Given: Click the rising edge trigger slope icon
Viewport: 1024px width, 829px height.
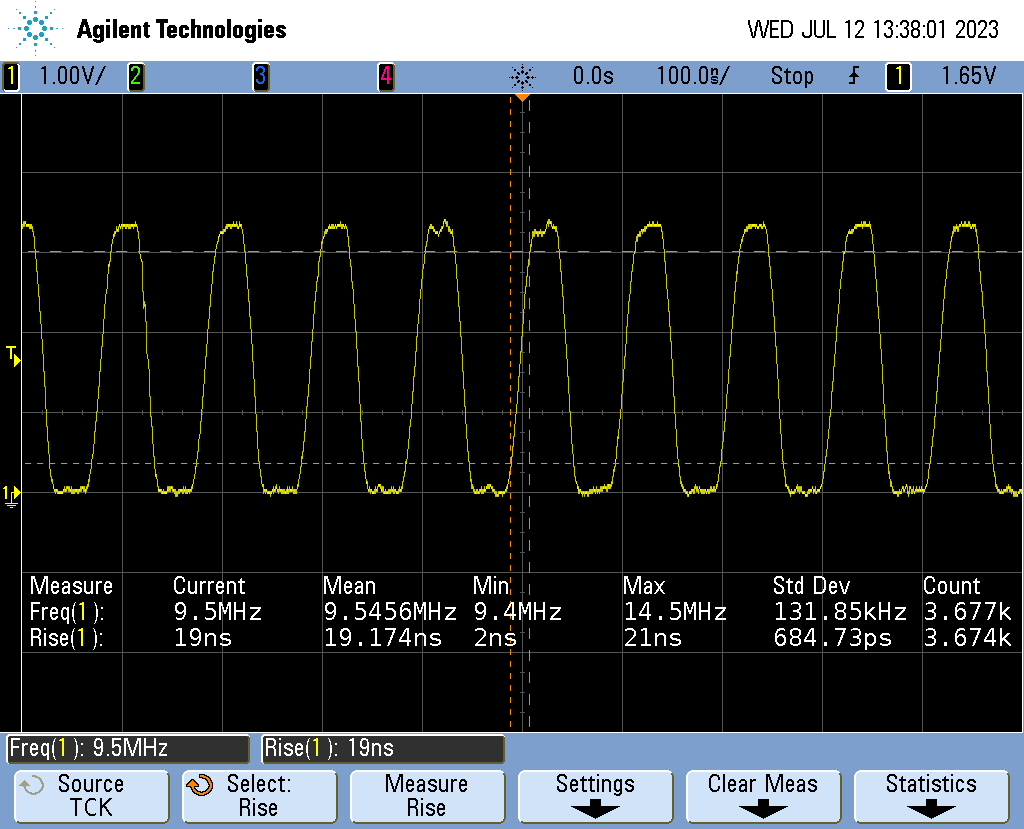Looking at the screenshot, I should pyautogui.click(x=854, y=76).
